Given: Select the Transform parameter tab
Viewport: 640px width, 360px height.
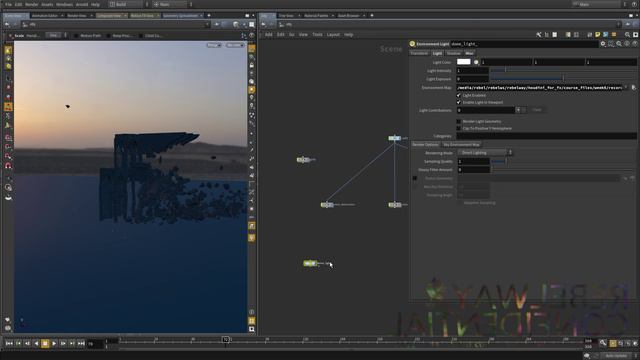Looking at the screenshot, I should click(x=419, y=53).
